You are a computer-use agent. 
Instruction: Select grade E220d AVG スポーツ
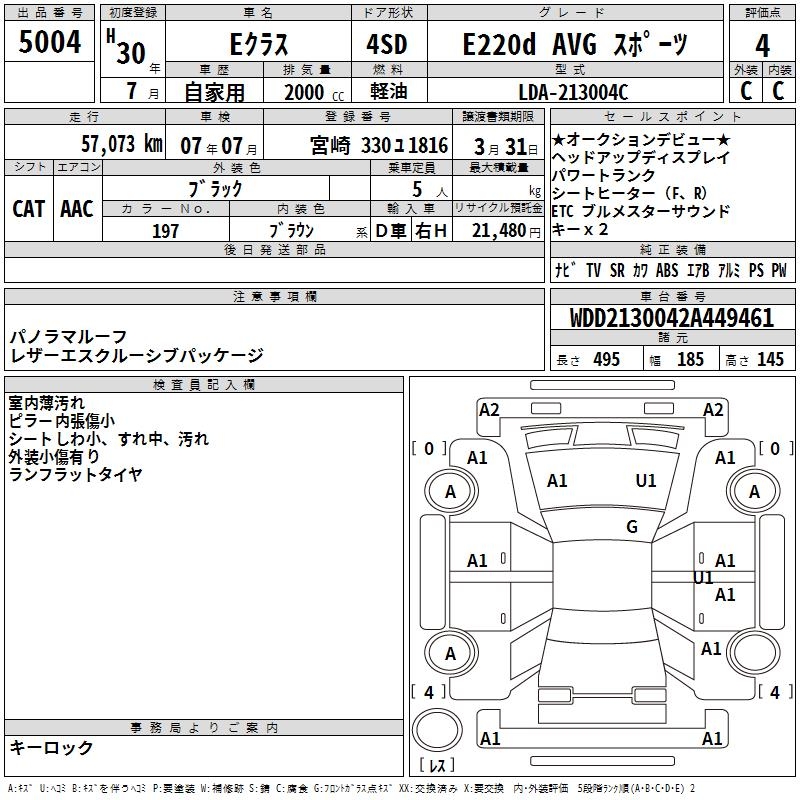tap(575, 44)
